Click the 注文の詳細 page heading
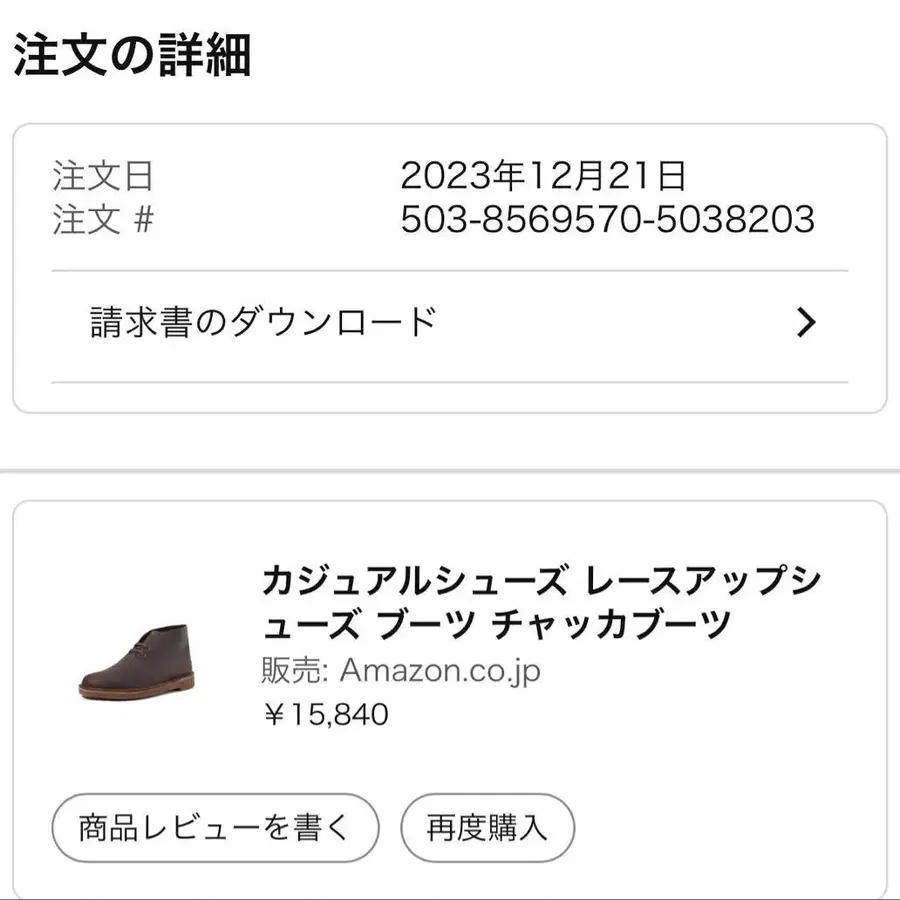This screenshot has width=900, height=900. point(132,55)
